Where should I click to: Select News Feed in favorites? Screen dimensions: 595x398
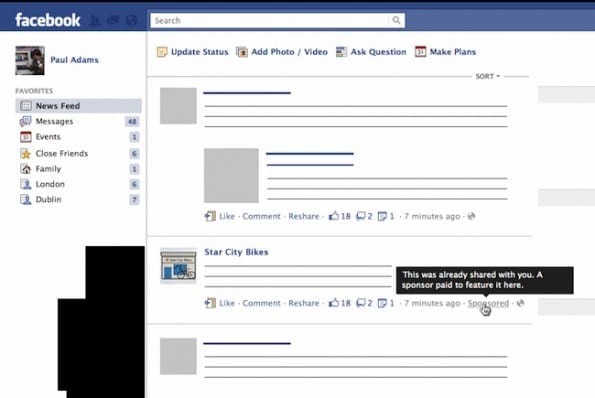pos(79,106)
